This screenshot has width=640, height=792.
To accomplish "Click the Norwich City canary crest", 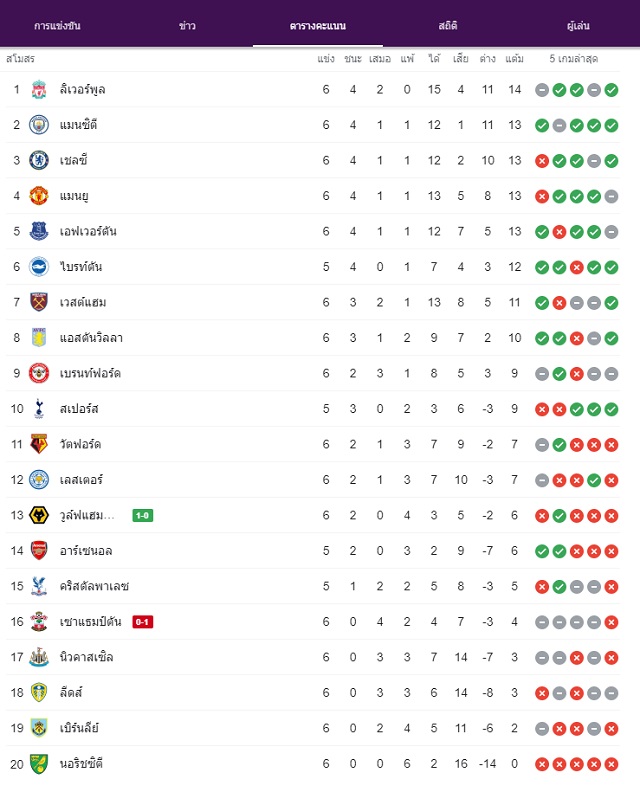I will coord(39,764).
